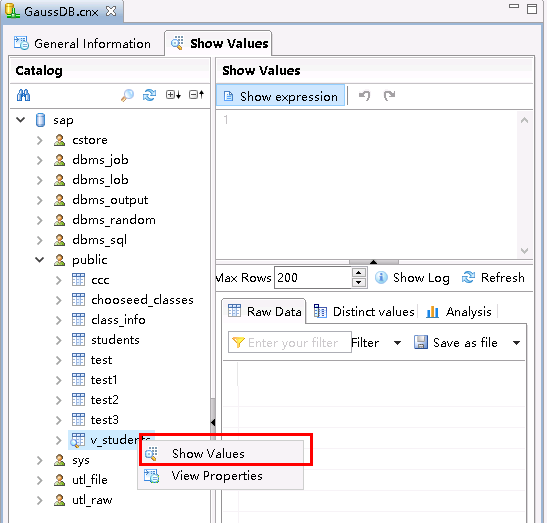Click the expand all icon in Catalog toolbar
This screenshot has height=523, width=547.
pos(173,95)
